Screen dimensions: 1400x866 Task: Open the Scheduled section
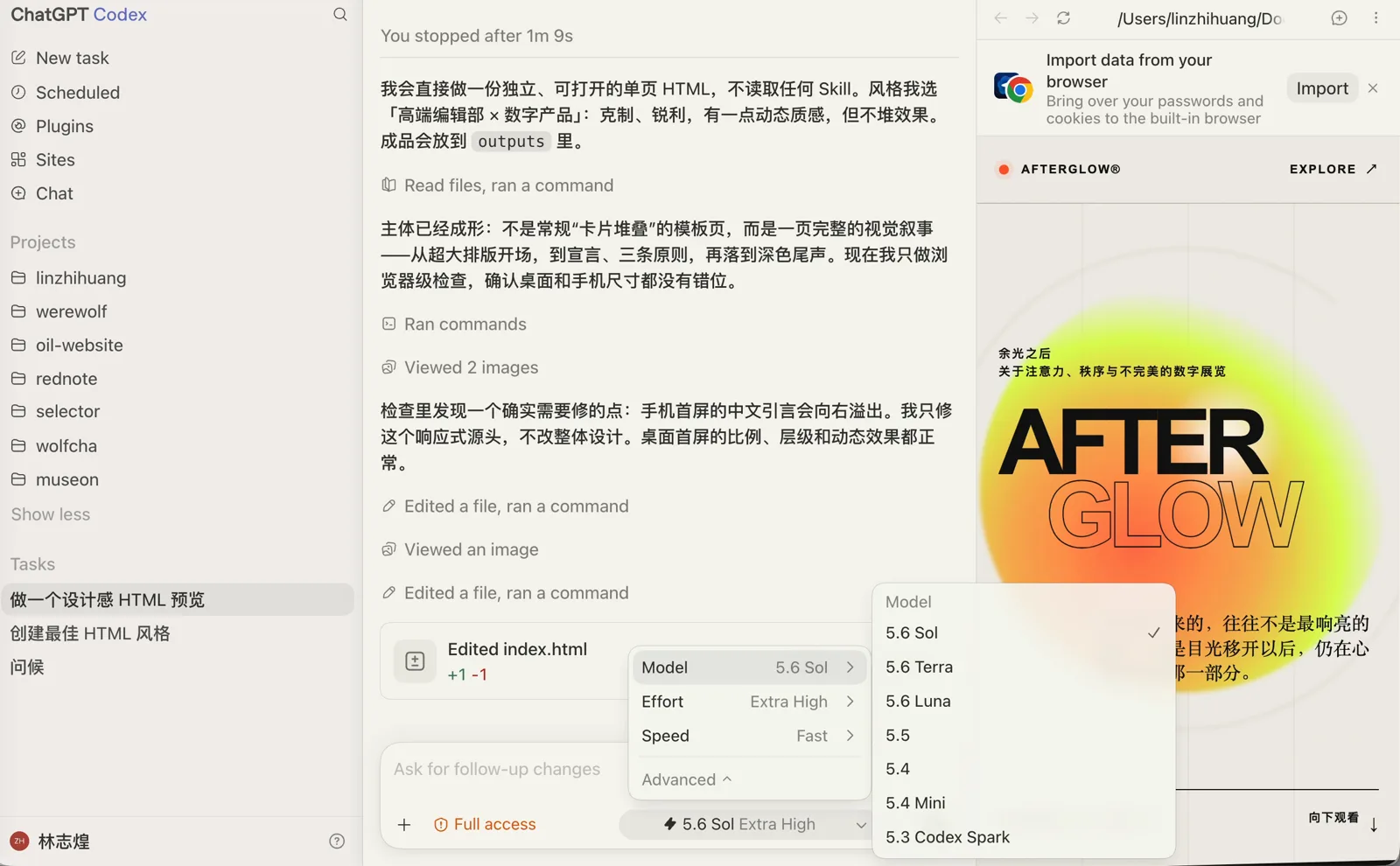[65, 92]
